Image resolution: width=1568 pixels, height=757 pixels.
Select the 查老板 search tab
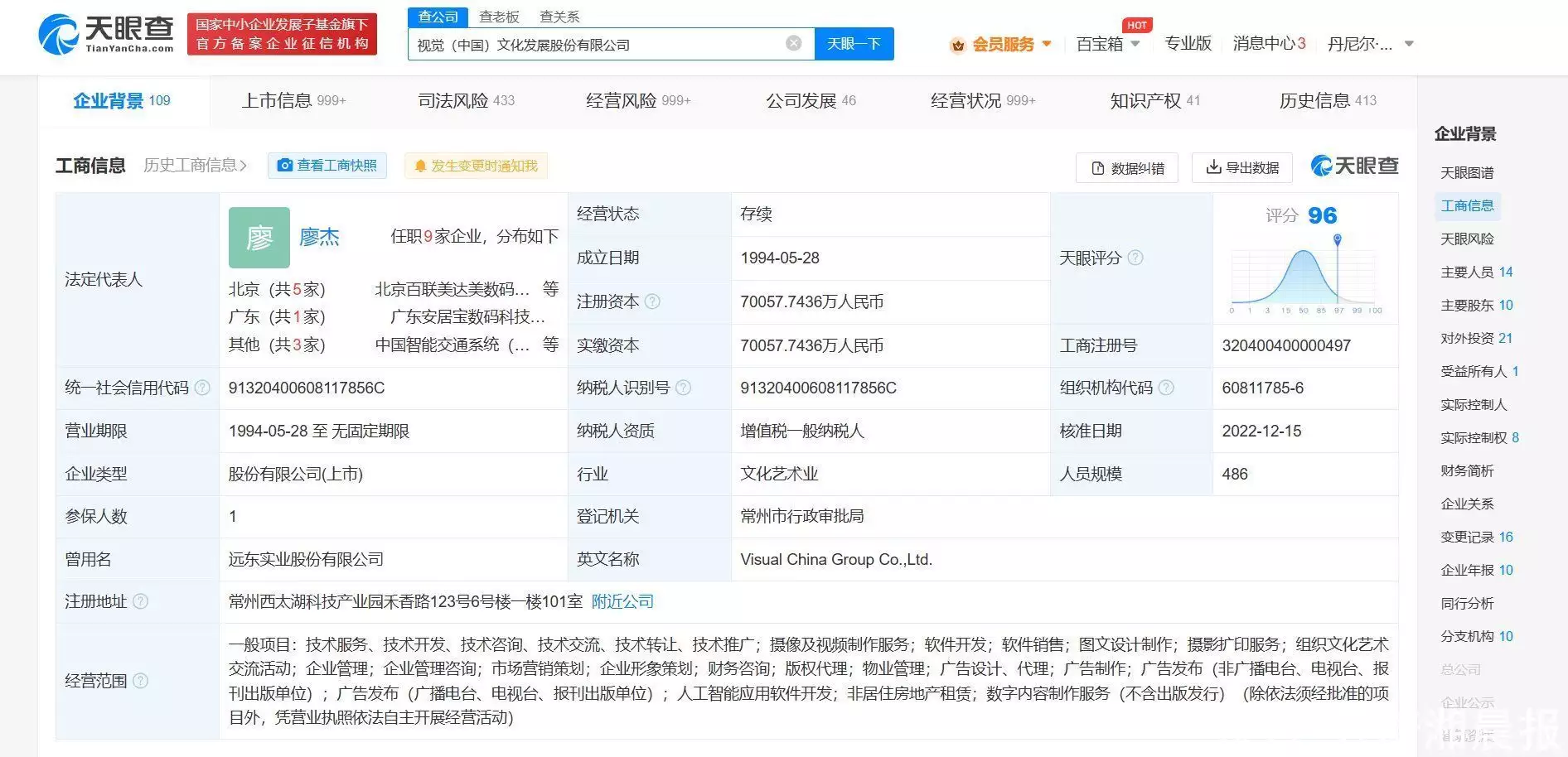pos(499,17)
